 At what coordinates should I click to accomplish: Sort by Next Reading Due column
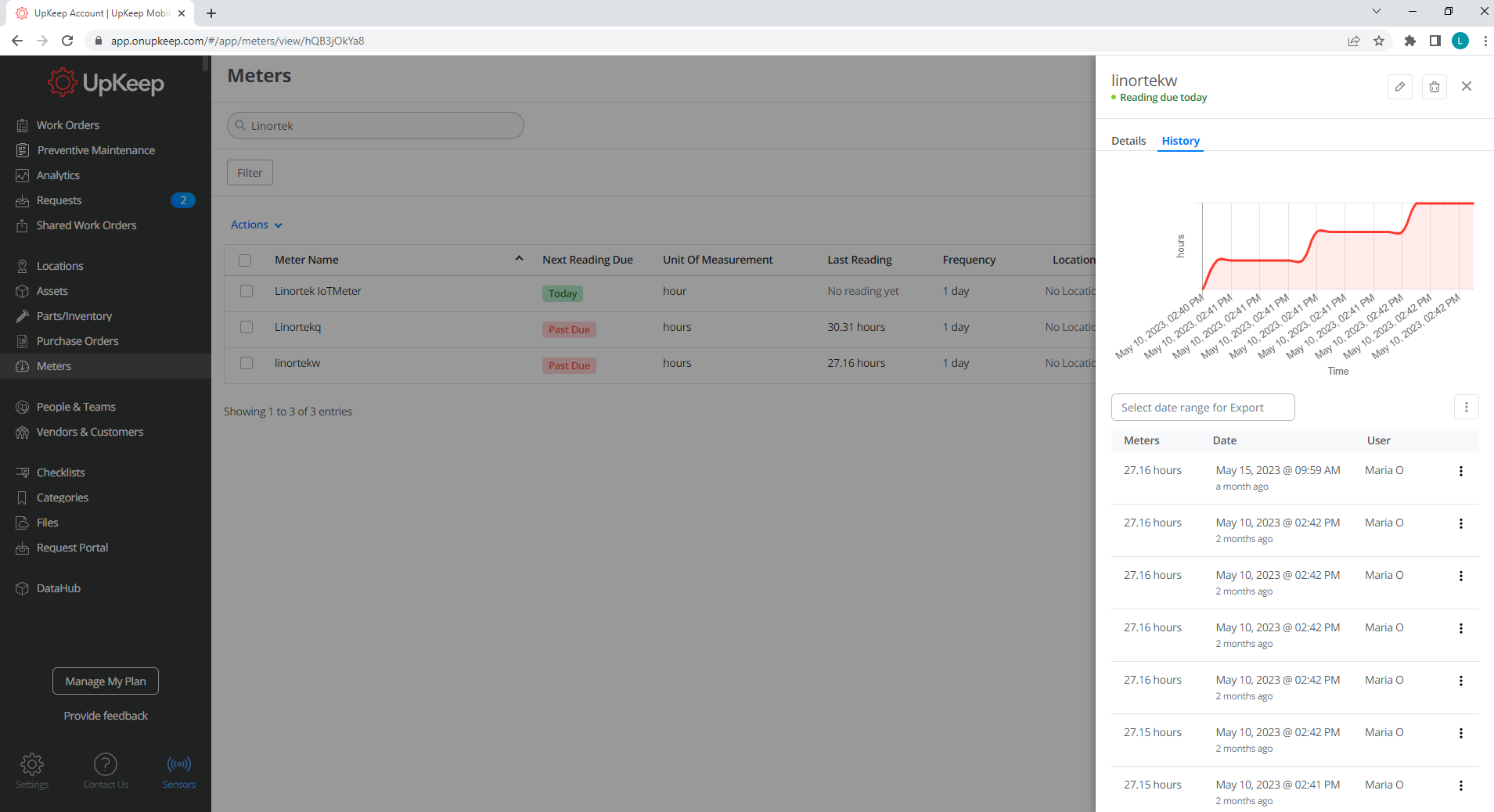587,260
